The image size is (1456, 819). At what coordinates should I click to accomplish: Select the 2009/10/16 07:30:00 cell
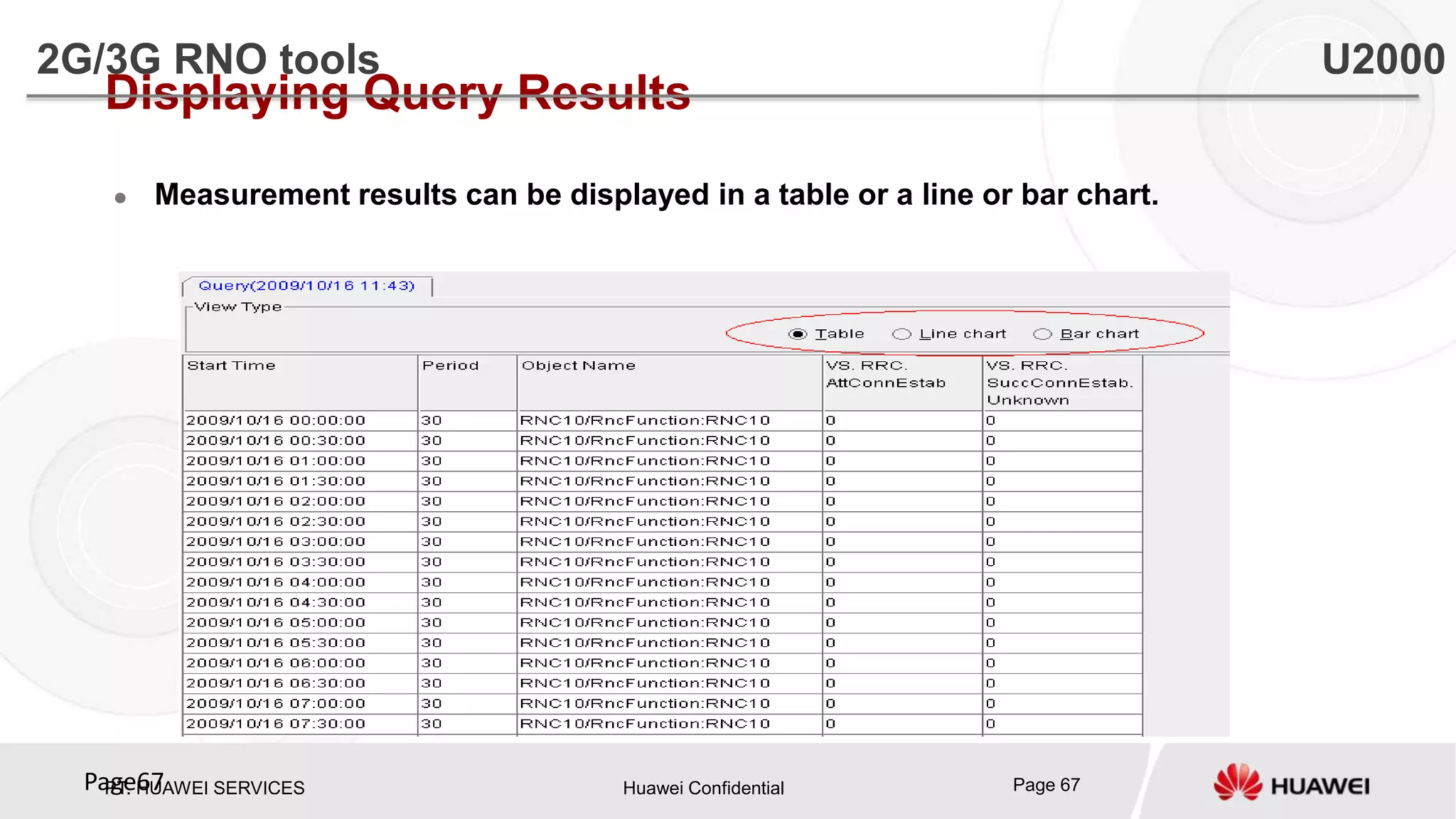[x=300, y=724]
